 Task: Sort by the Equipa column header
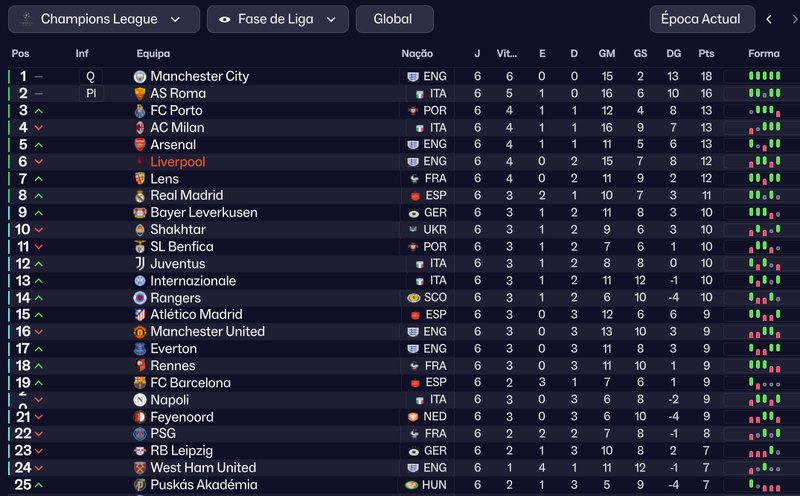click(x=153, y=54)
